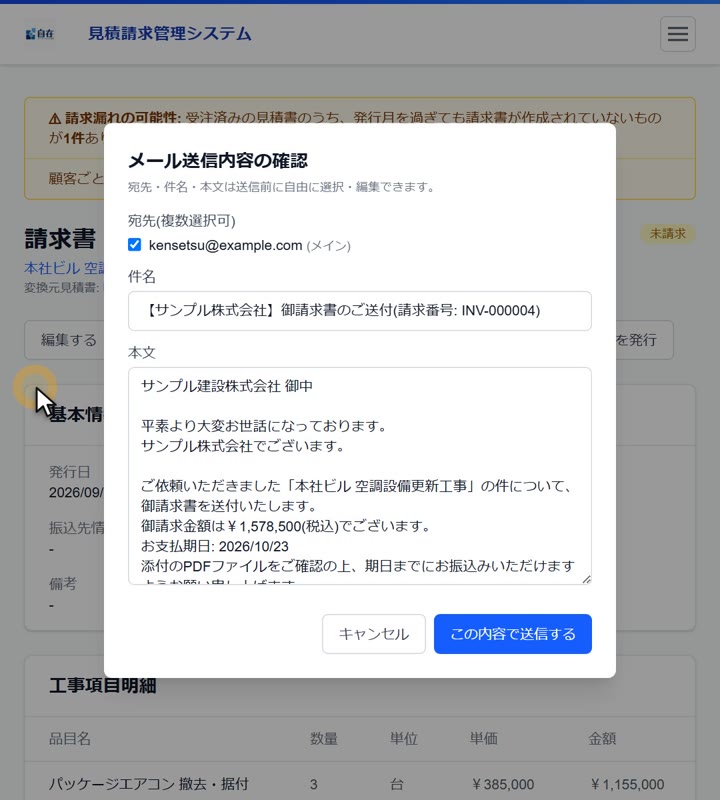Click the 単位 column header

[404, 738]
